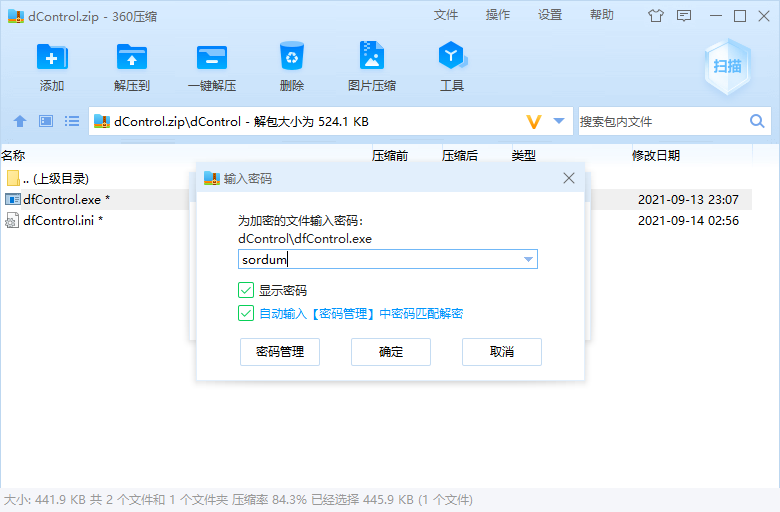Open the feedback message icon in the title bar
Screen dimensions: 780x512
(x=684, y=16)
